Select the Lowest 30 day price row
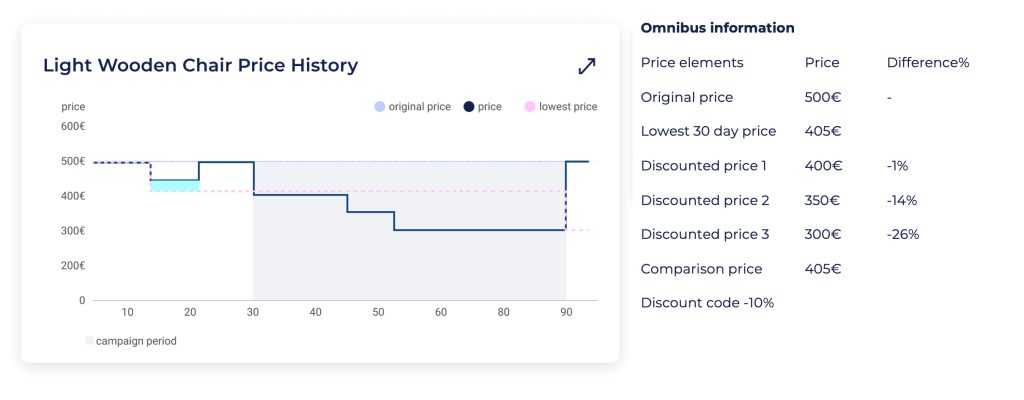 tap(708, 131)
